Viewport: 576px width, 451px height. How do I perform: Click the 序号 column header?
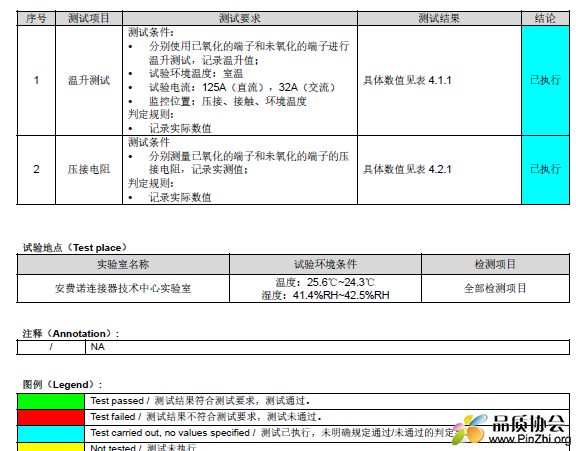pyautogui.click(x=36, y=18)
